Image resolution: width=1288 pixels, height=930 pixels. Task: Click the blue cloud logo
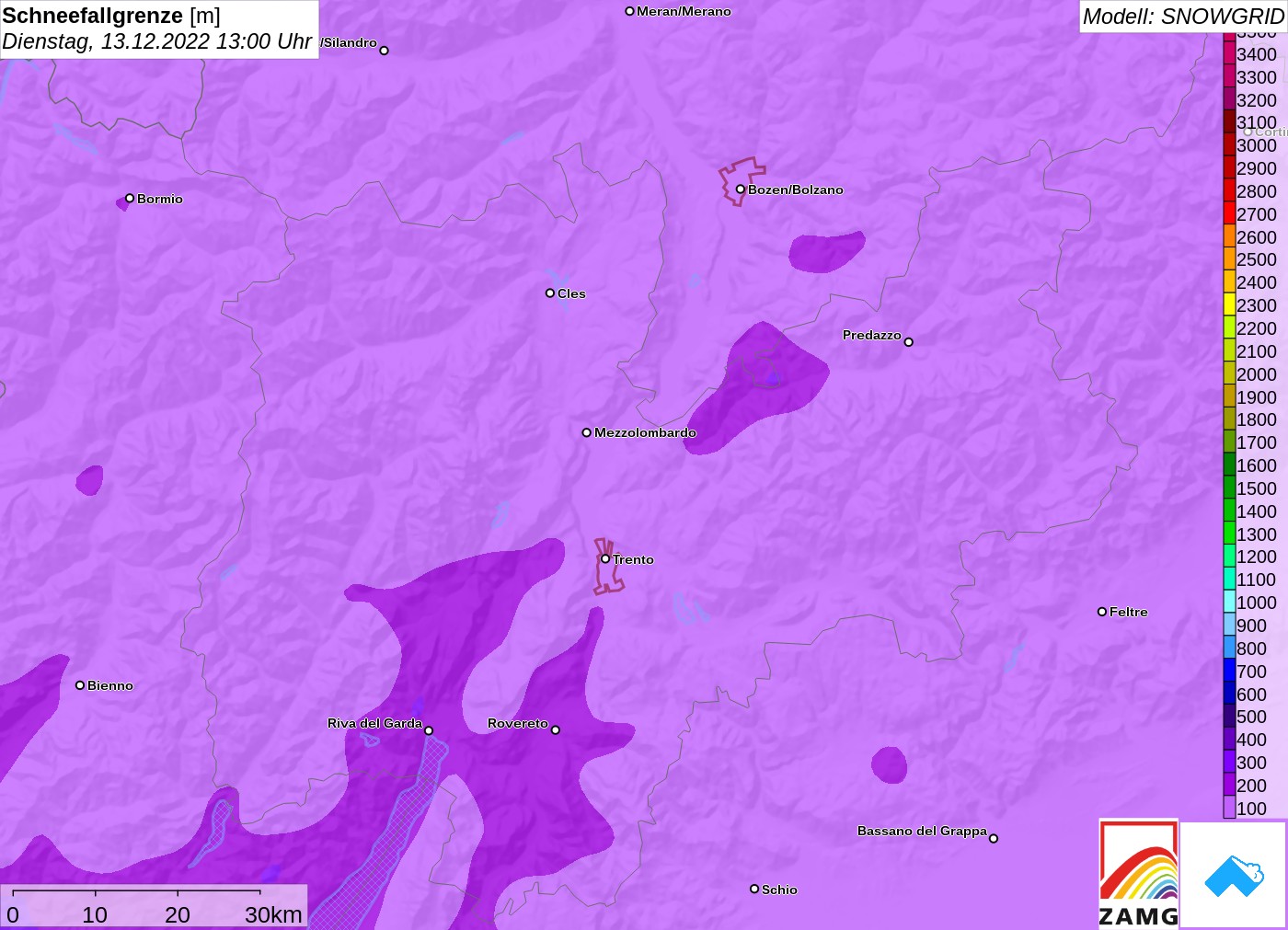(1234, 875)
